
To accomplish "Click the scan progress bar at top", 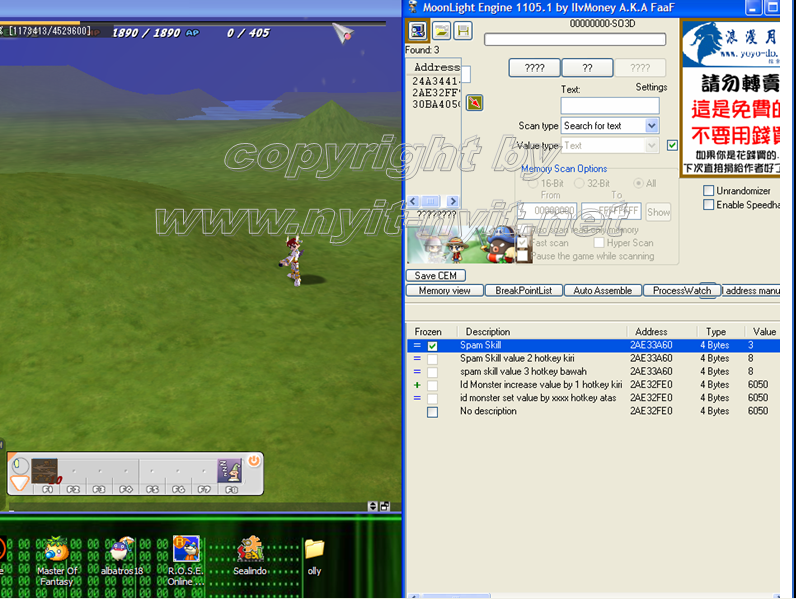I will (575, 40).
